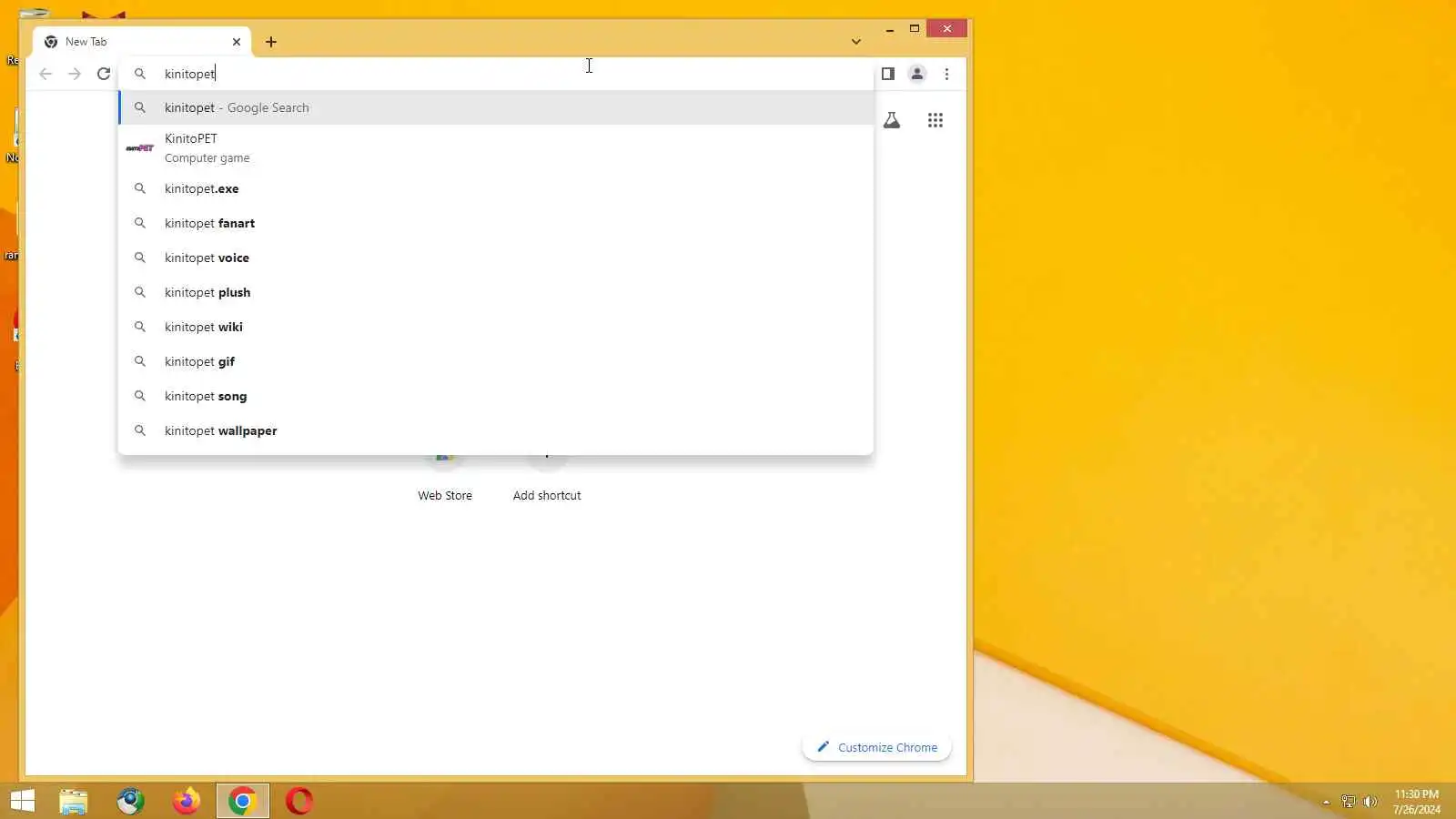Select the New Tab tab
1456x819 pixels.
(x=142, y=42)
